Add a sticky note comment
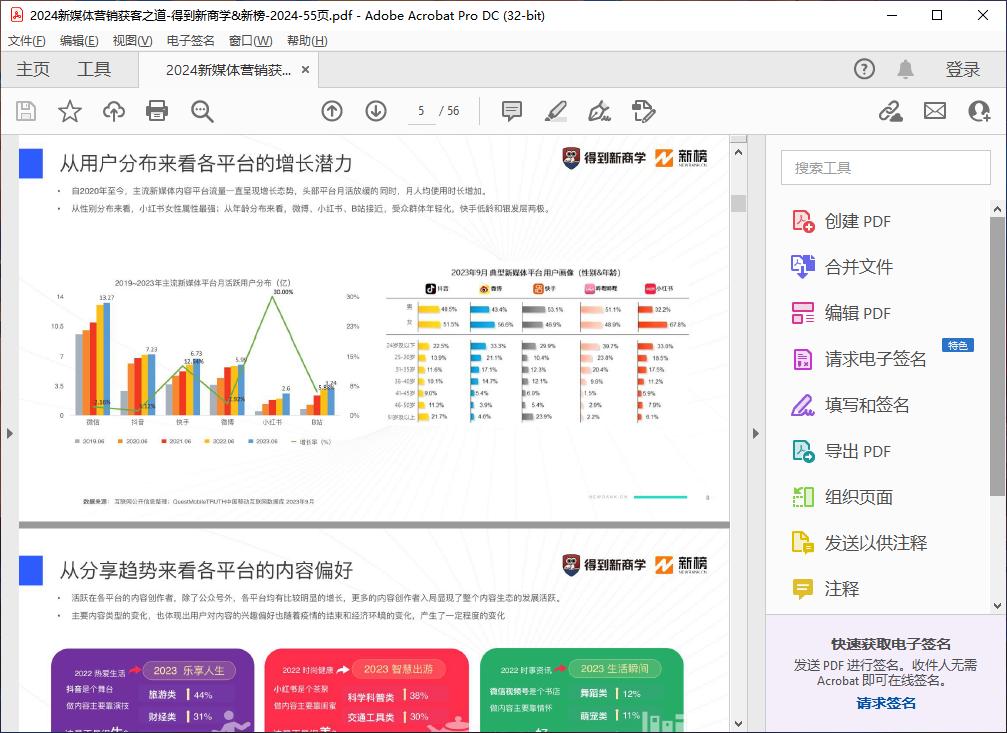The width and height of the screenshot is (1007, 733). point(512,111)
